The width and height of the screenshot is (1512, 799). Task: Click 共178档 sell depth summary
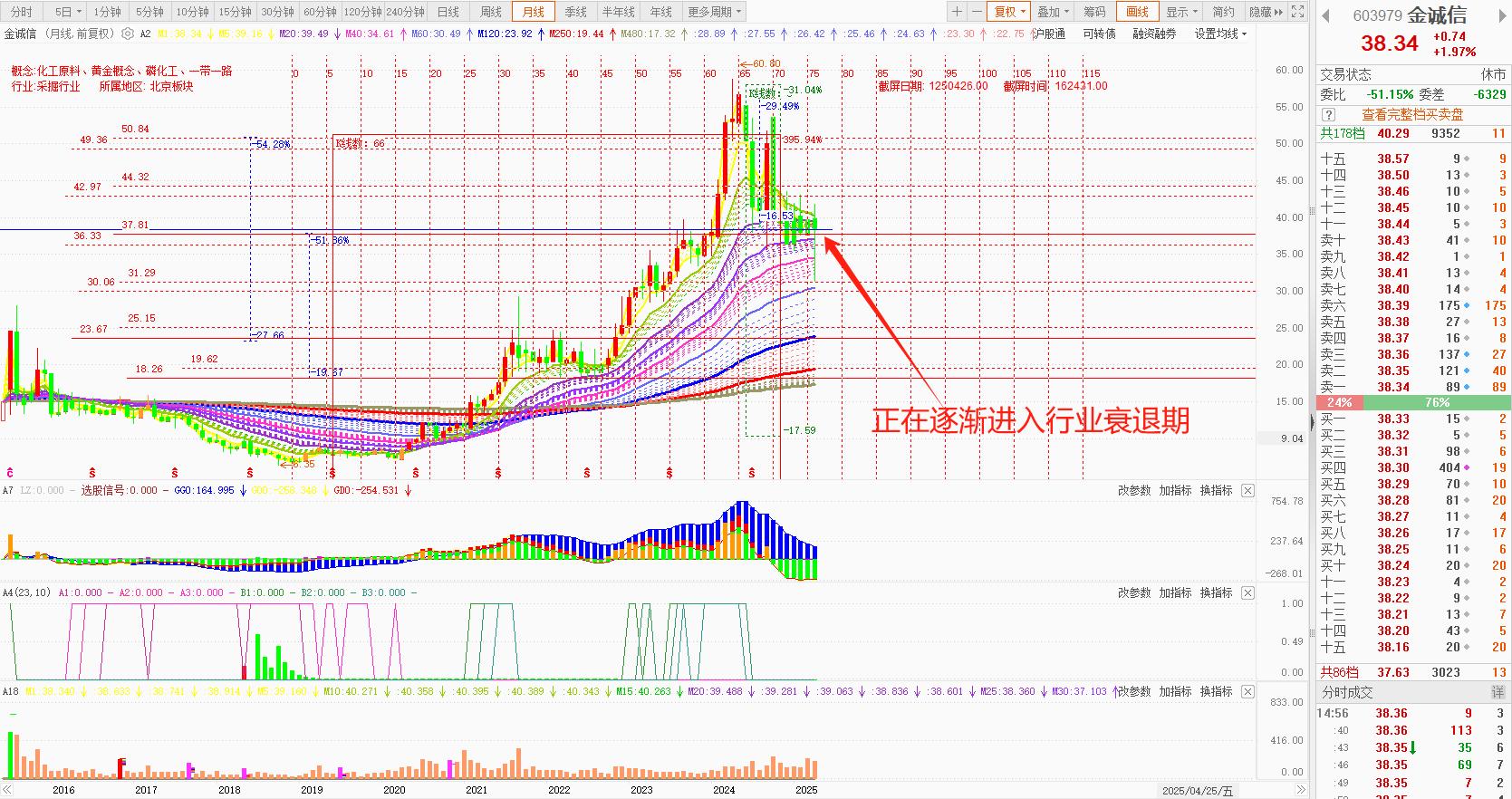click(x=1413, y=133)
